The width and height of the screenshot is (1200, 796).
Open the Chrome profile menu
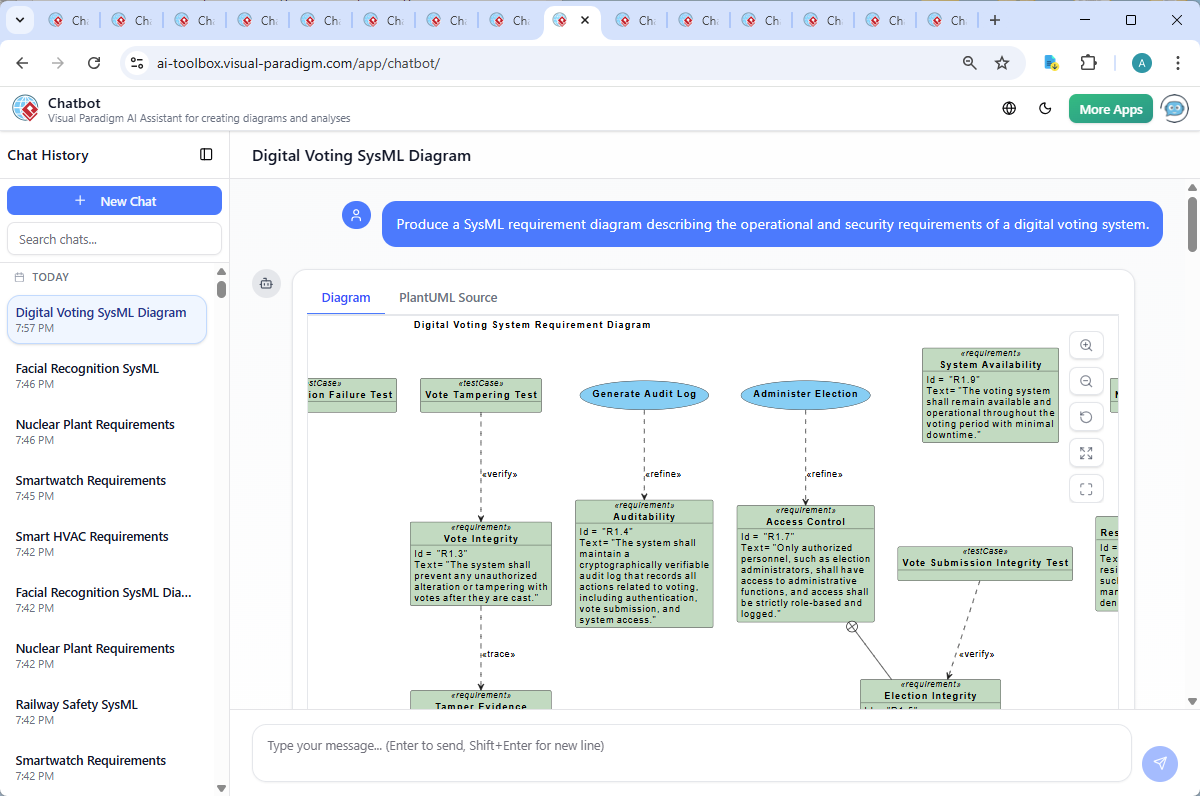point(1141,62)
